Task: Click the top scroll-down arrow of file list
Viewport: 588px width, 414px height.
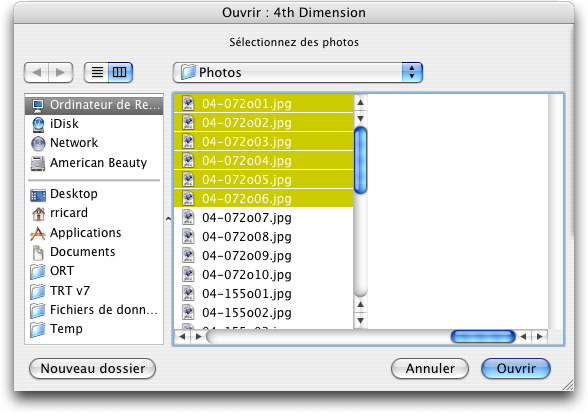Action: tap(360, 118)
